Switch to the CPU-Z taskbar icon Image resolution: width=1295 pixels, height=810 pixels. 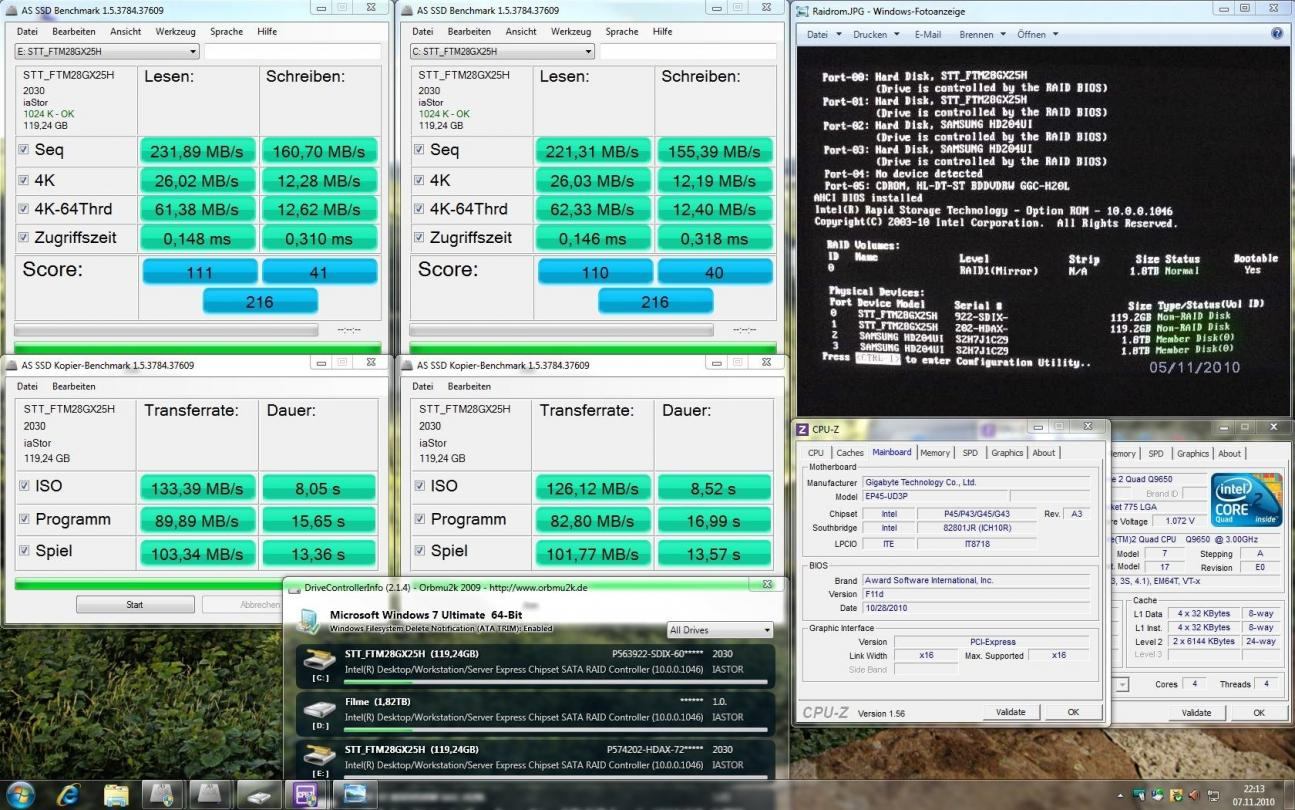[x=306, y=795]
